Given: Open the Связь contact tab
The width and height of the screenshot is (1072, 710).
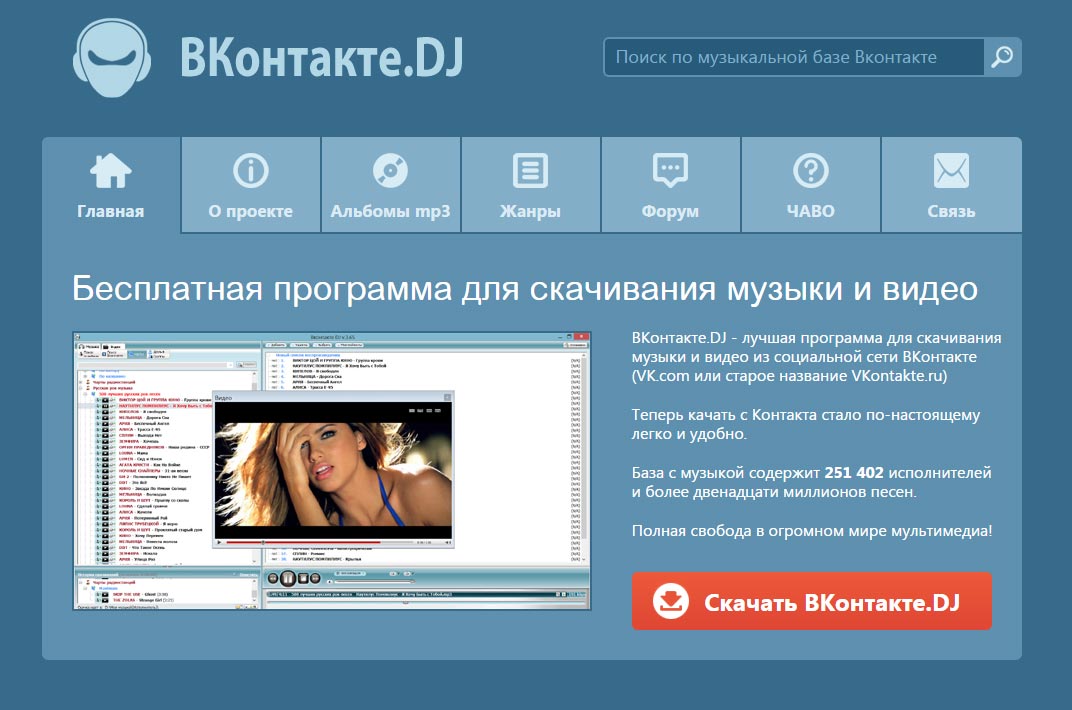Looking at the screenshot, I should click(952, 185).
